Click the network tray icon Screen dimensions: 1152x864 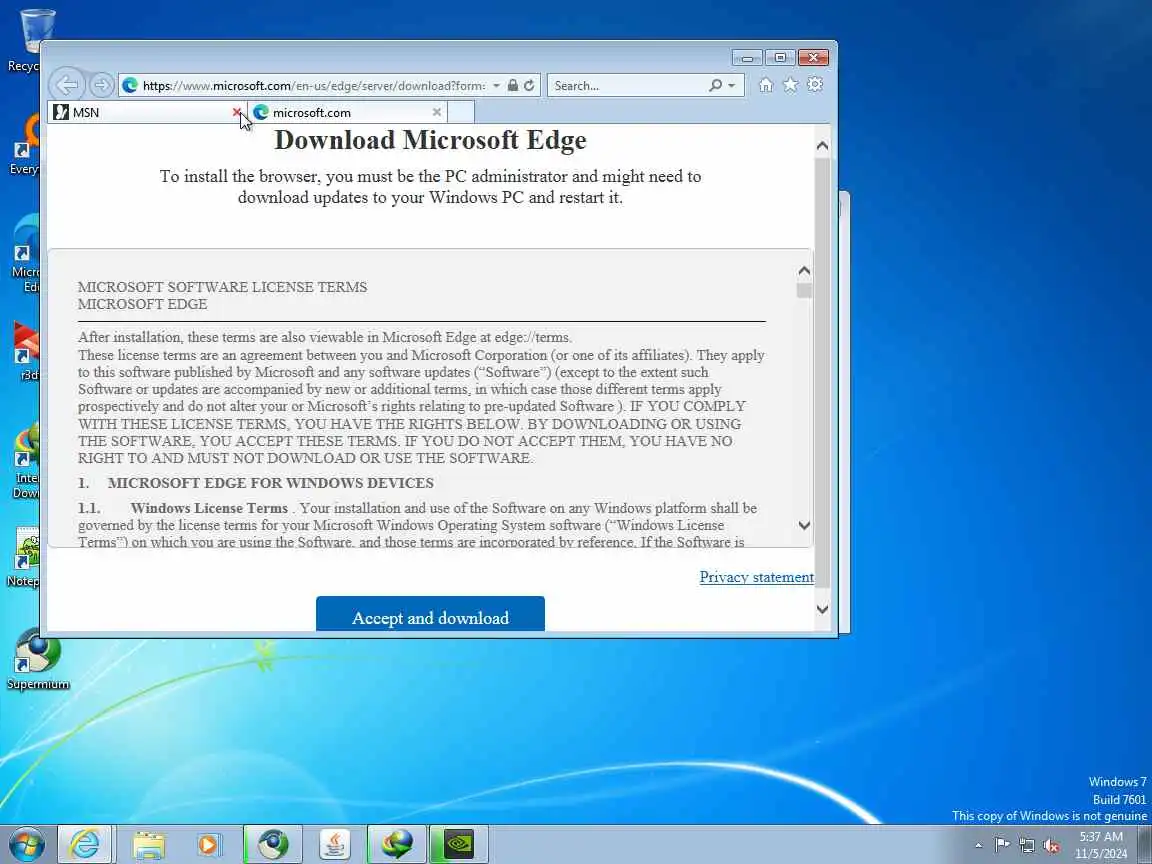point(1027,846)
